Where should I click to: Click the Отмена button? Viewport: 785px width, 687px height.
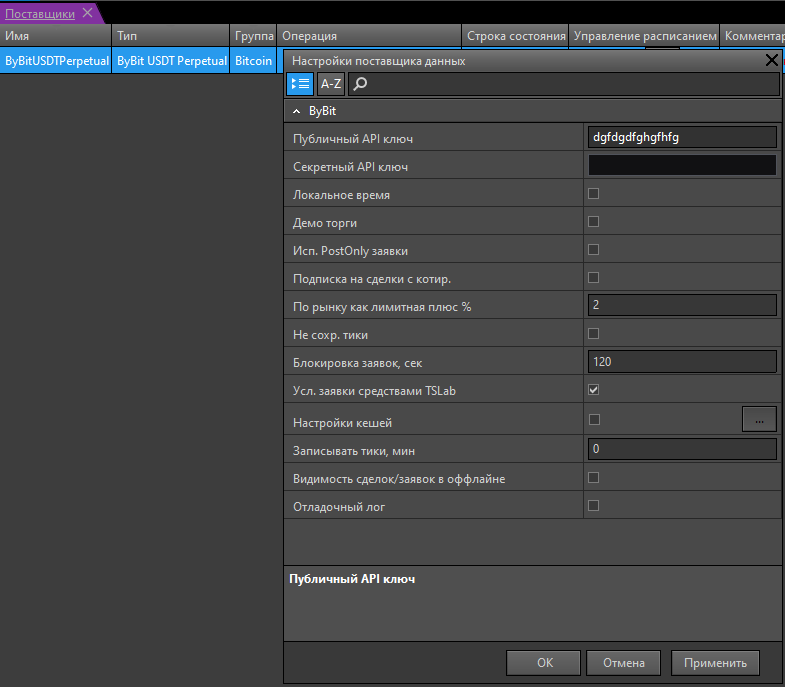623,663
